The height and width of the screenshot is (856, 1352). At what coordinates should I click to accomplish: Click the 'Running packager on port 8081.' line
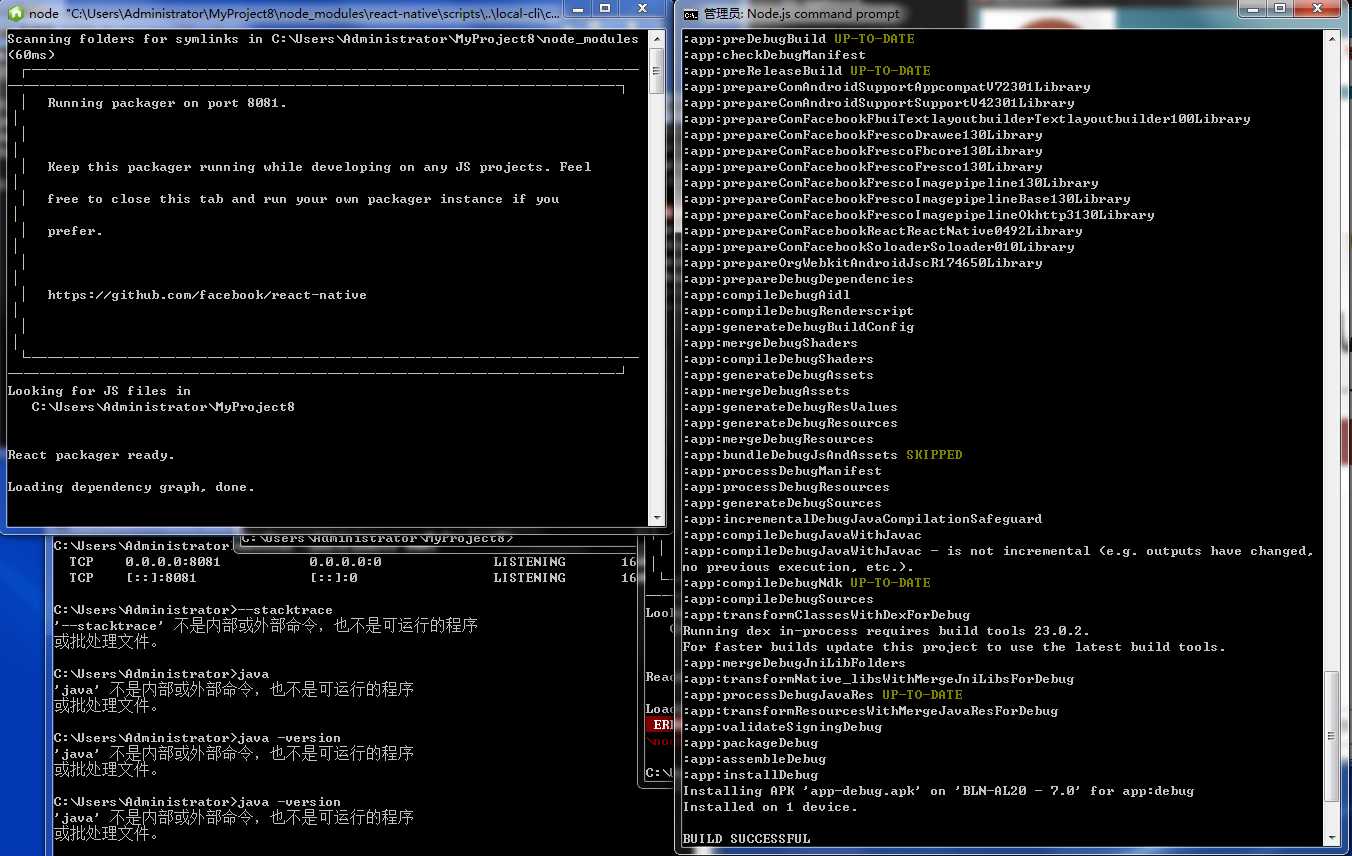[x=167, y=103]
